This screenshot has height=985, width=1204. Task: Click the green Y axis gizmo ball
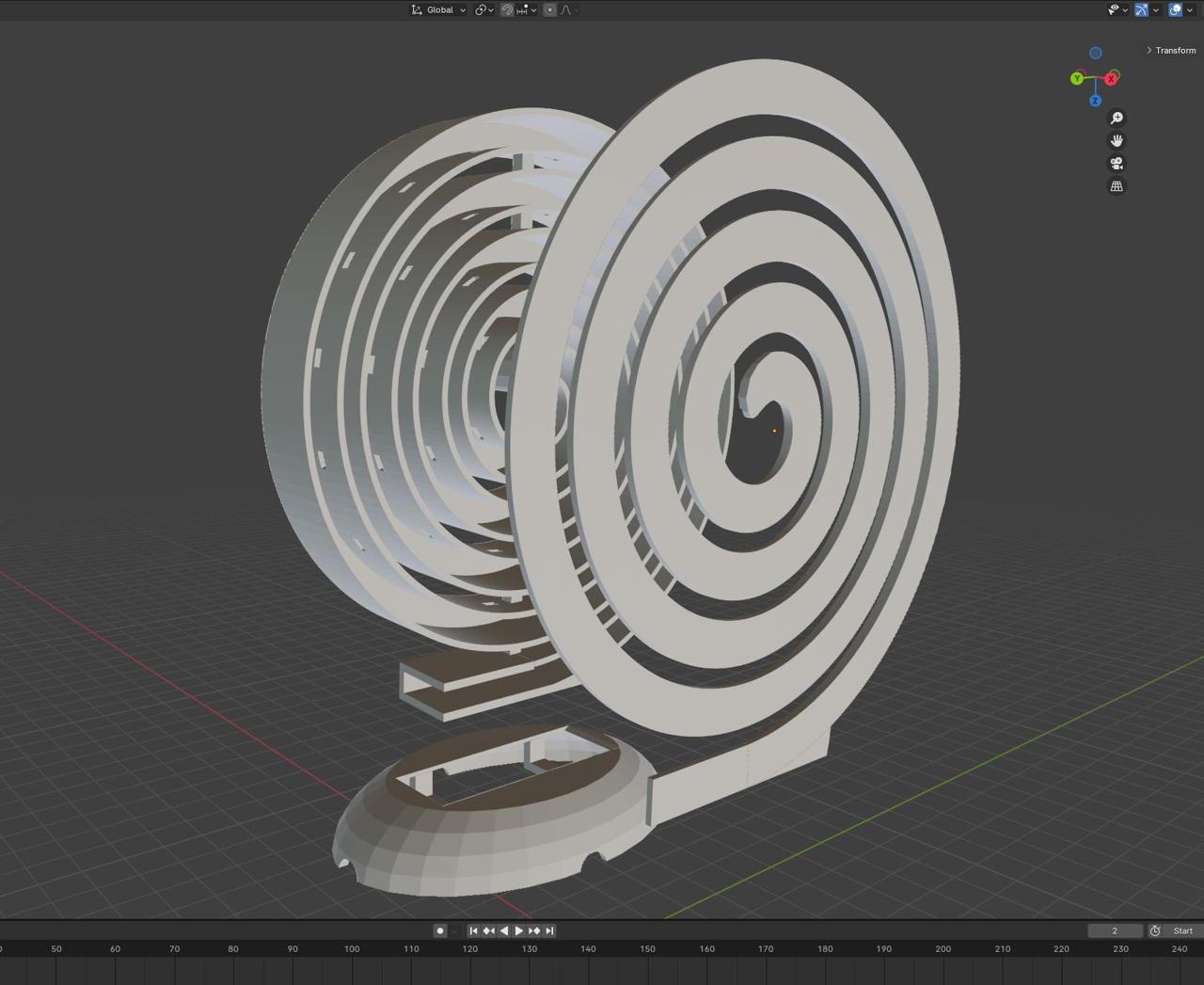pos(1077,79)
